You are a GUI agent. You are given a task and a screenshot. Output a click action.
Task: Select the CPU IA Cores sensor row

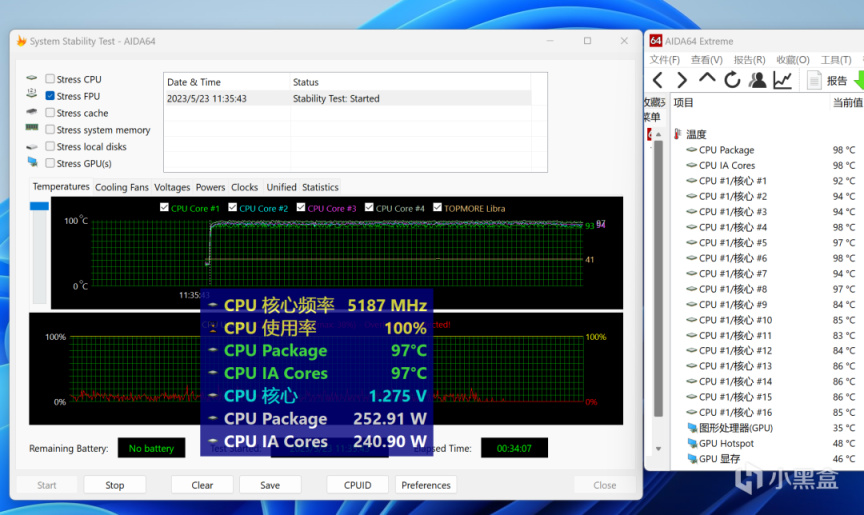pyautogui.click(x=770, y=165)
